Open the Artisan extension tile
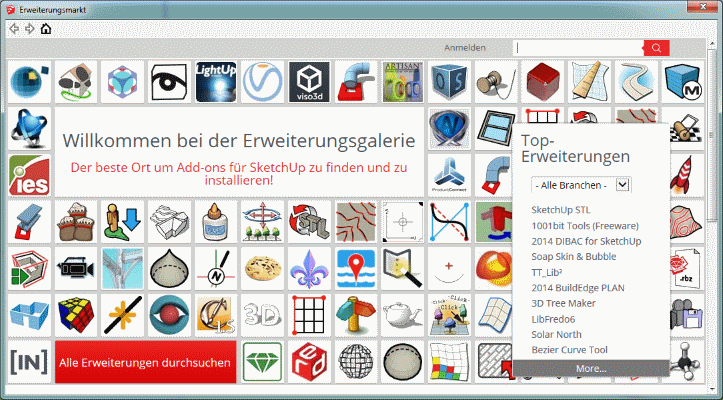Viewport: 723px width, 400px height. (403, 82)
